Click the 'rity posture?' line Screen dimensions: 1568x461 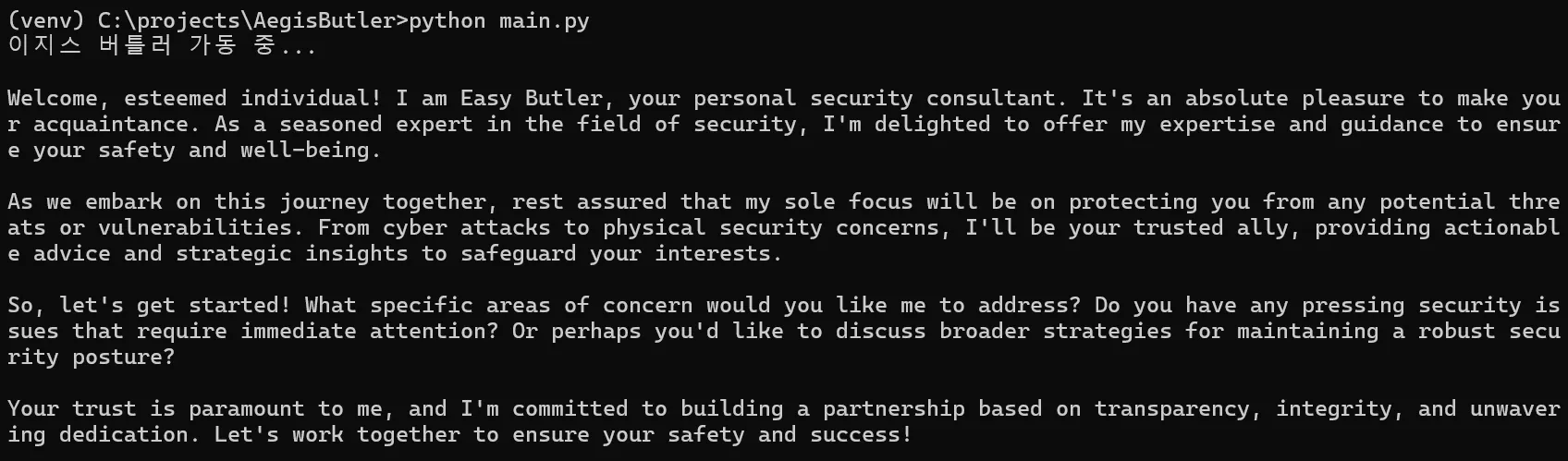tap(92, 357)
